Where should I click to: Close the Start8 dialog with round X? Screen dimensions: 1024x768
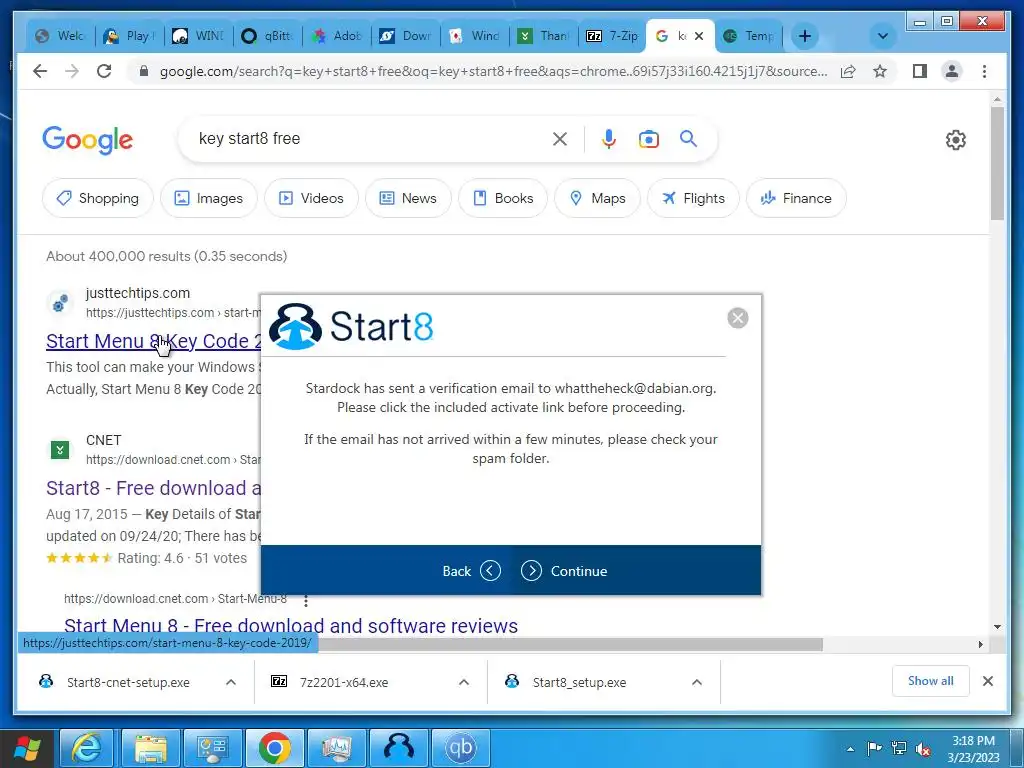[737, 318]
